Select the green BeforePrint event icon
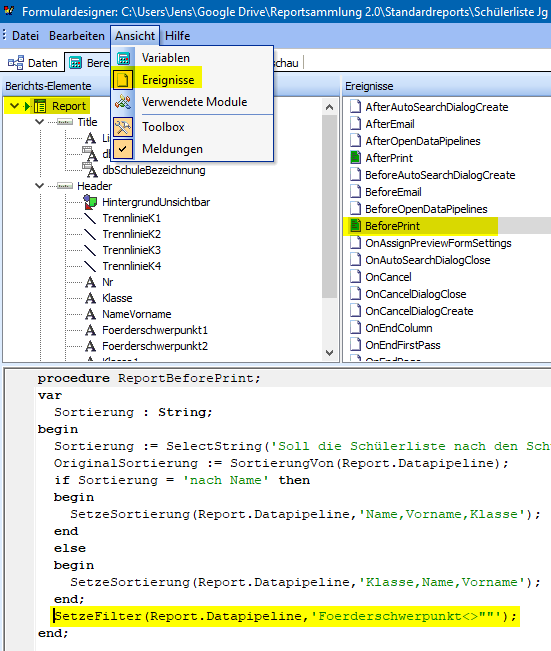551x651 pixels. click(355, 226)
